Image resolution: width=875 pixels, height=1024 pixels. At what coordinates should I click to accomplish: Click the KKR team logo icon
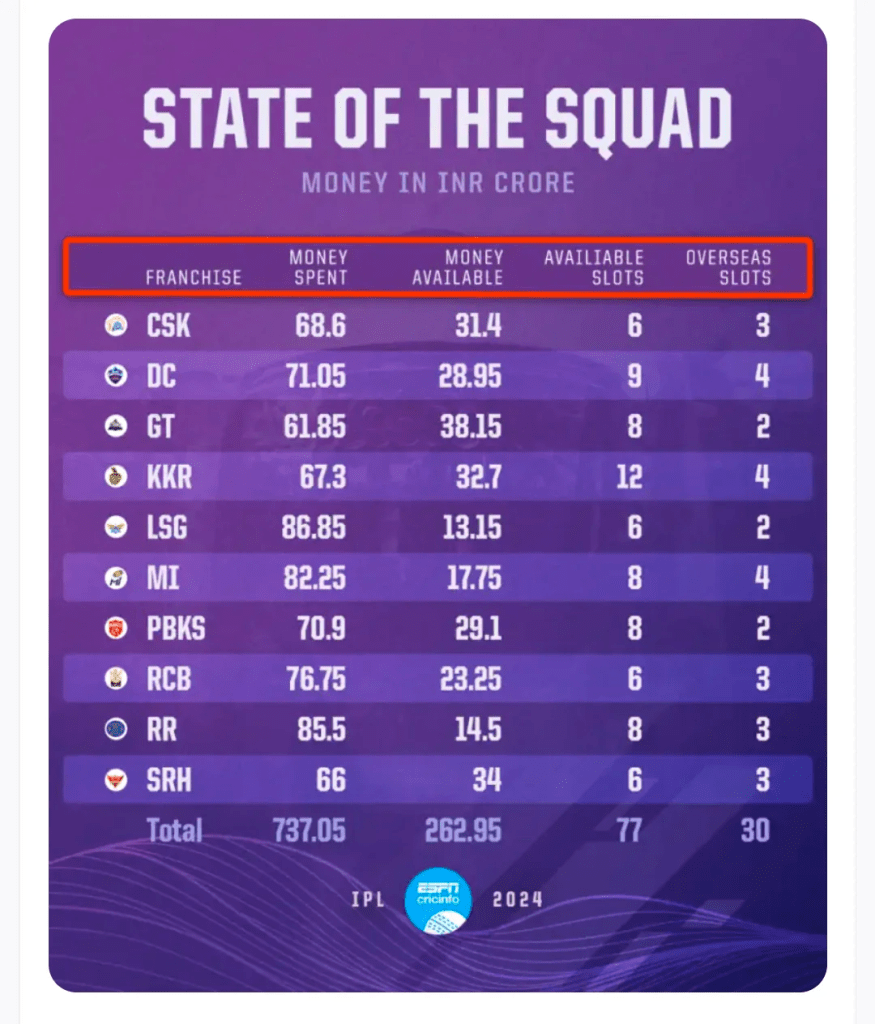point(116,477)
